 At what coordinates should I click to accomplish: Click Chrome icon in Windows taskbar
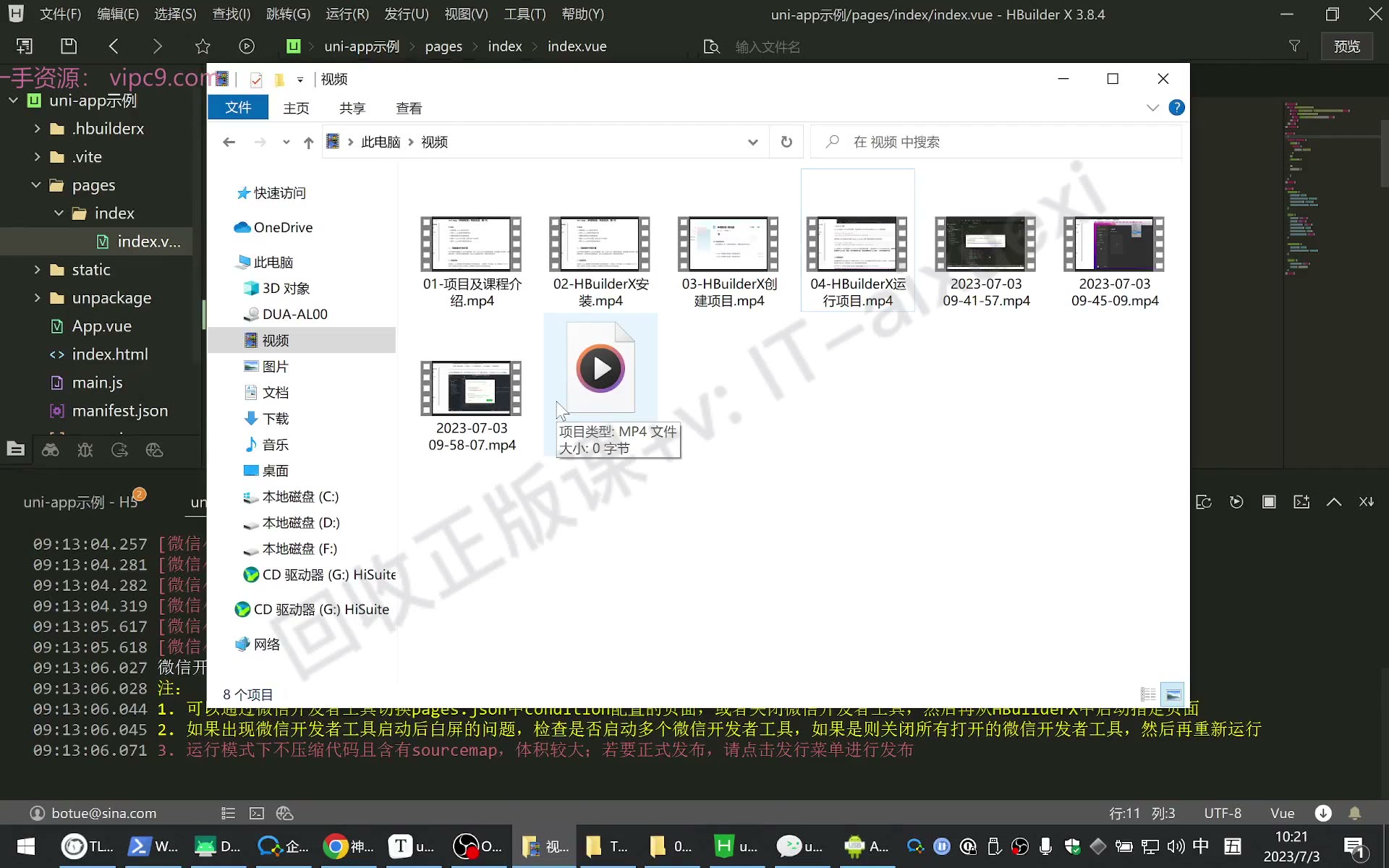[x=336, y=846]
